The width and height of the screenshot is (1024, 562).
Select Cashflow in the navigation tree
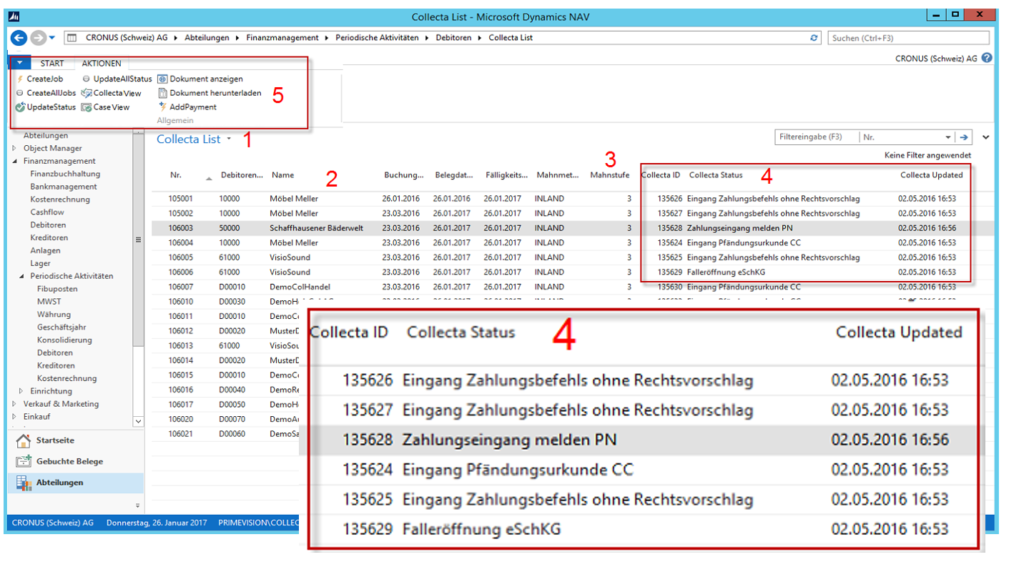[47, 212]
